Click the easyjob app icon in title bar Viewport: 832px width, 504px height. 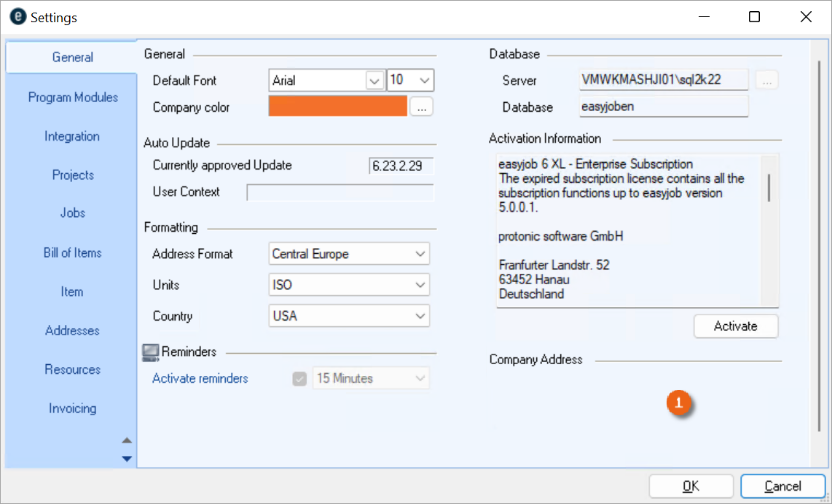coord(16,17)
